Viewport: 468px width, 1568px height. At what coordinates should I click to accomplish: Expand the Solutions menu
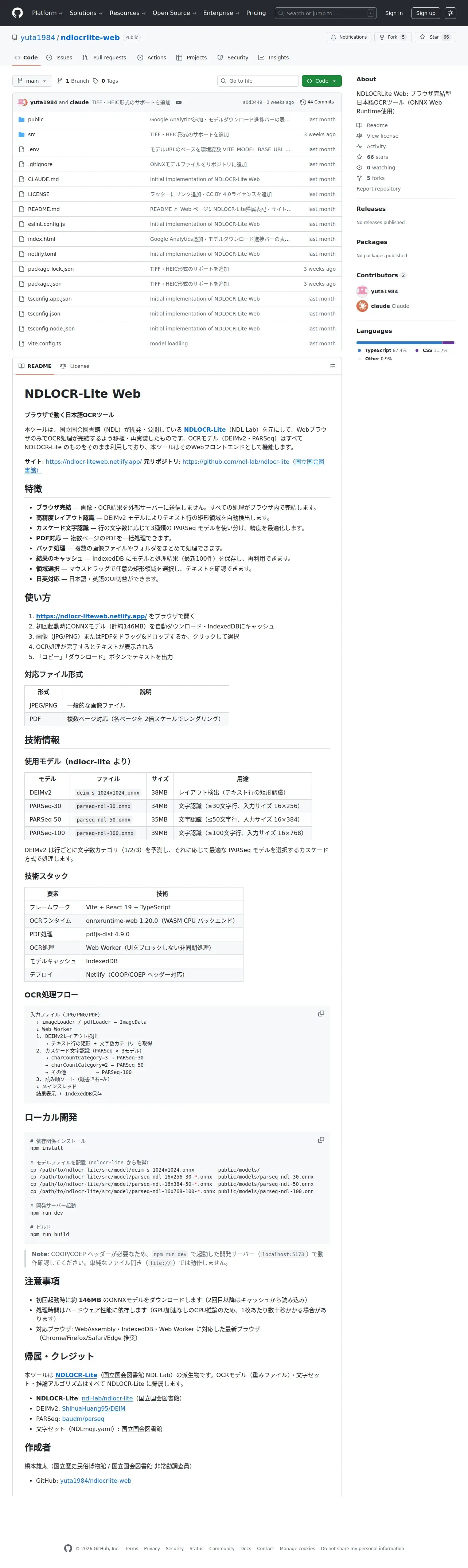pos(86,13)
